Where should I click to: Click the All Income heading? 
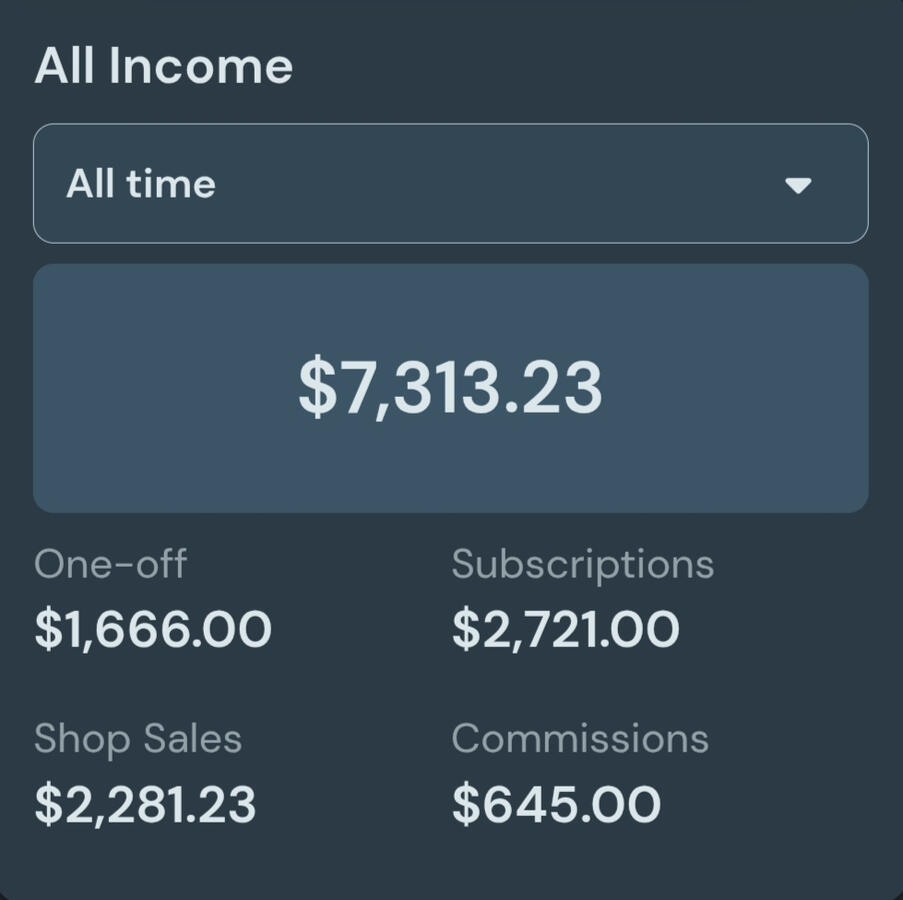164,67
